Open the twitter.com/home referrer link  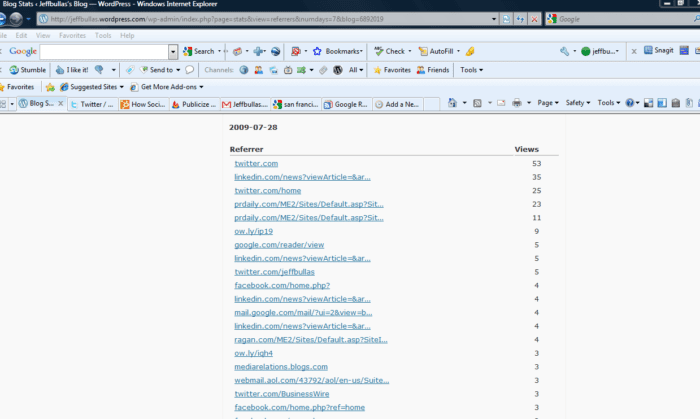267,191
